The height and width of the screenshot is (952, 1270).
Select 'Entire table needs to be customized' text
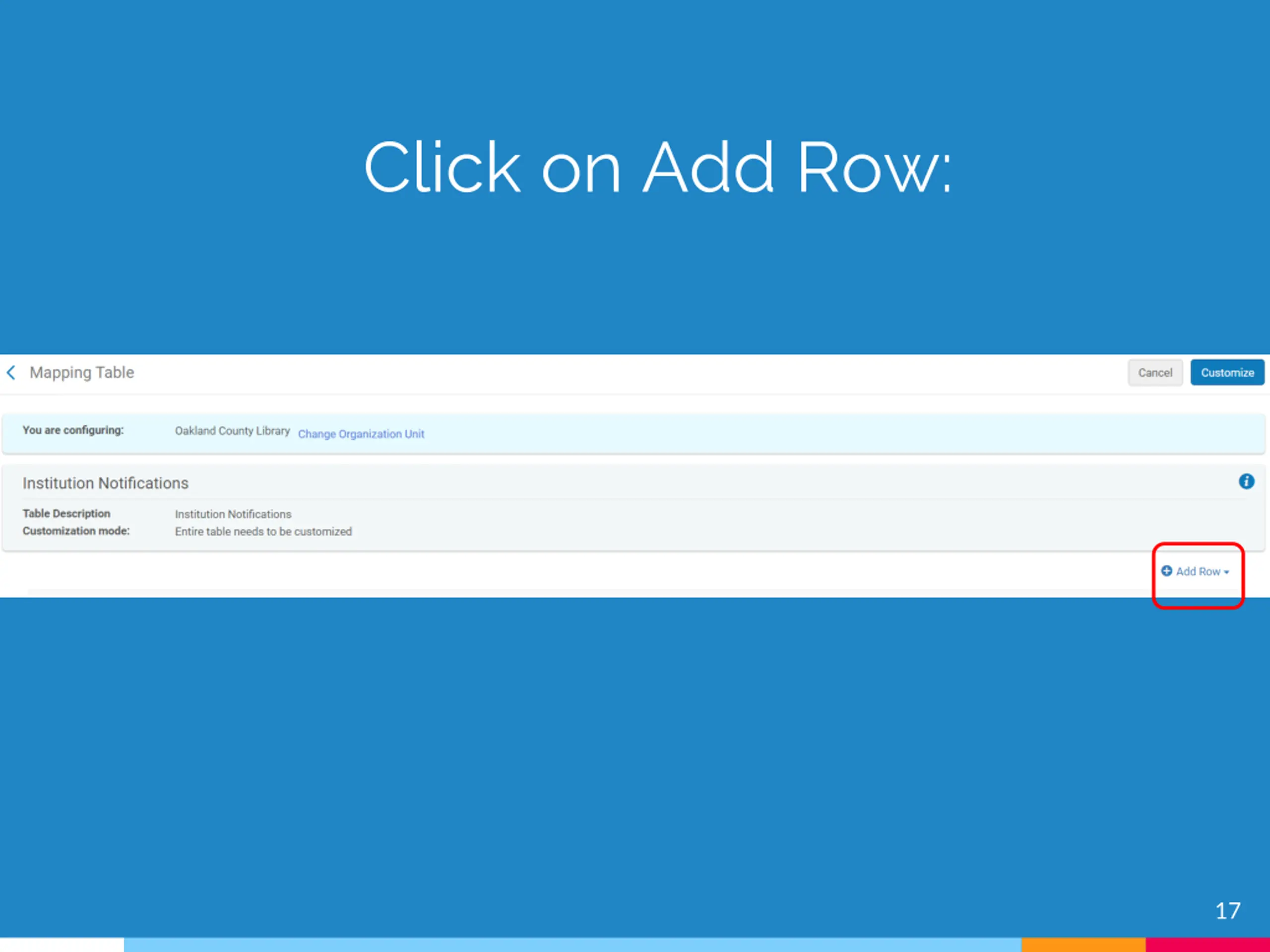[x=263, y=532]
